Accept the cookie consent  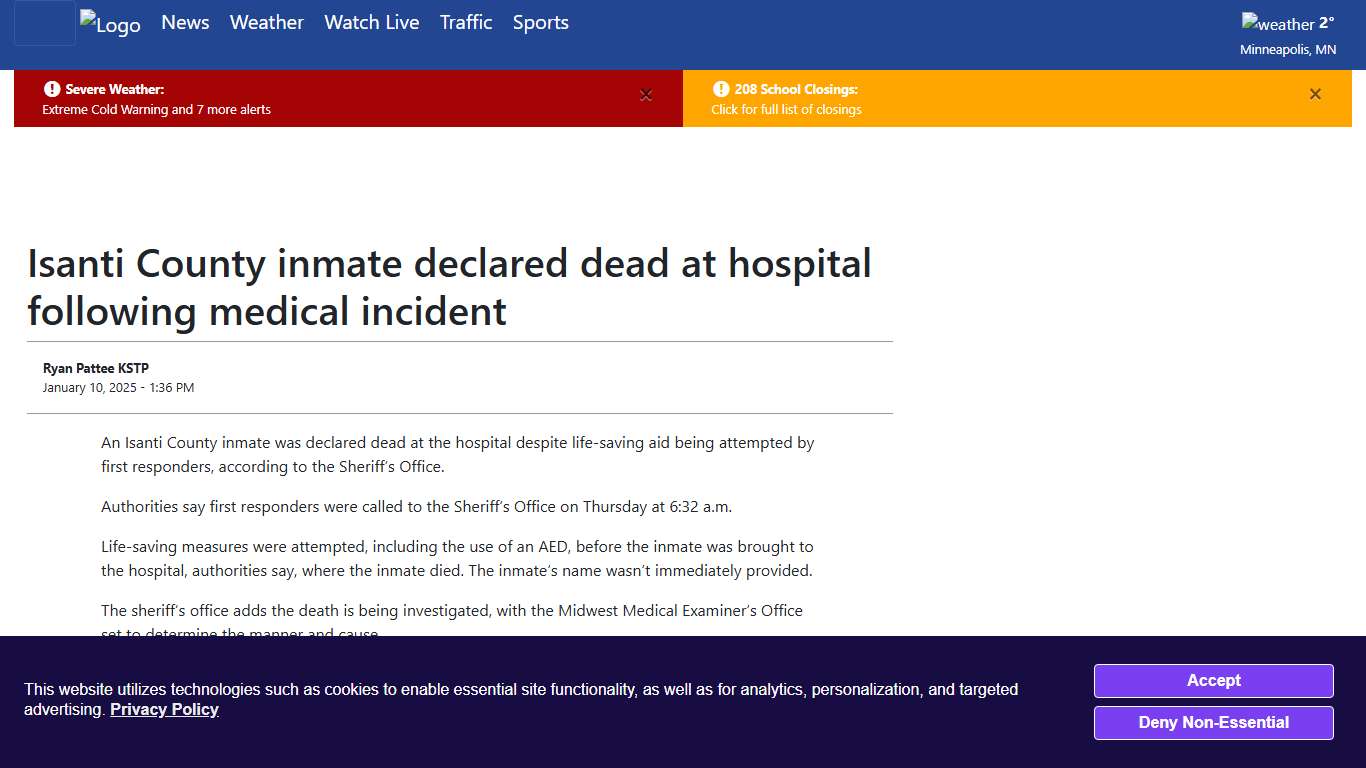[1213, 681]
